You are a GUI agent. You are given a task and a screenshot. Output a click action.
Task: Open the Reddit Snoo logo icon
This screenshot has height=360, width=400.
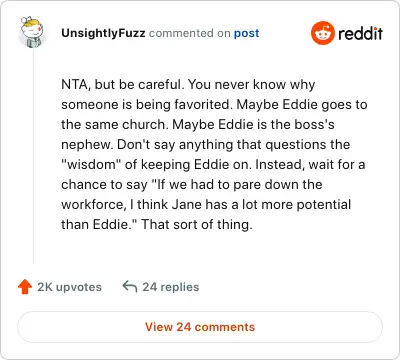pos(322,33)
